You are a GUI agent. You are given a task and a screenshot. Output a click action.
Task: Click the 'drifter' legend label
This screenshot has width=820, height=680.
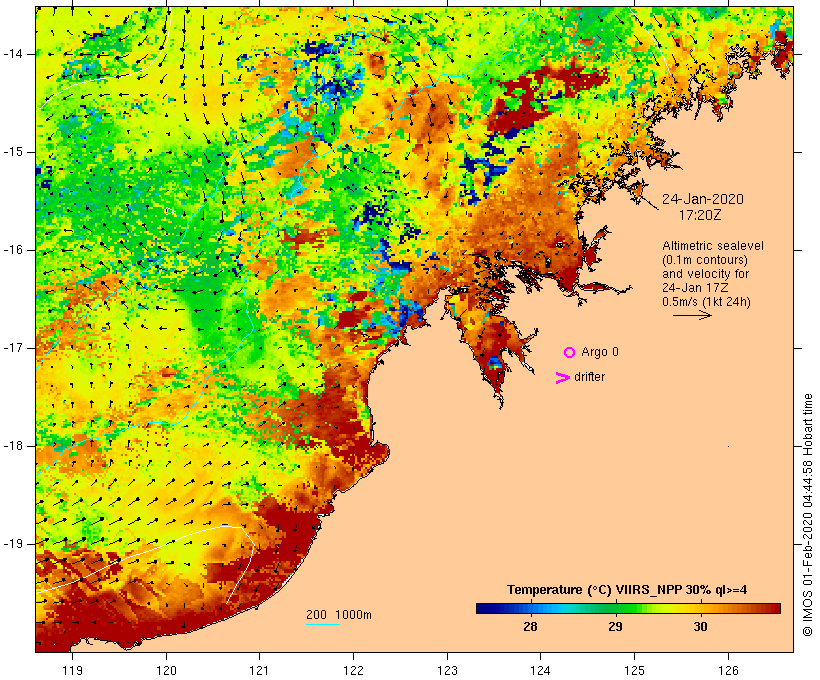pos(589,377)
